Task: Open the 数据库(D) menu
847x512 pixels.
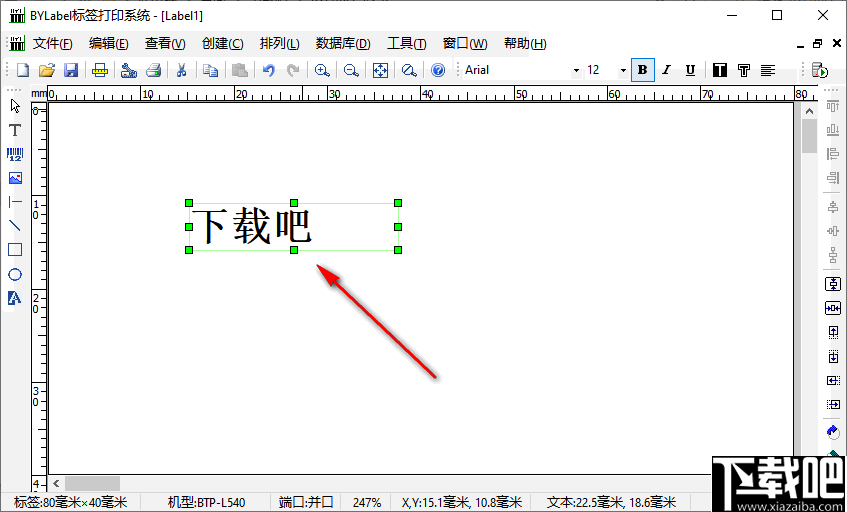Action: point(343,44)
